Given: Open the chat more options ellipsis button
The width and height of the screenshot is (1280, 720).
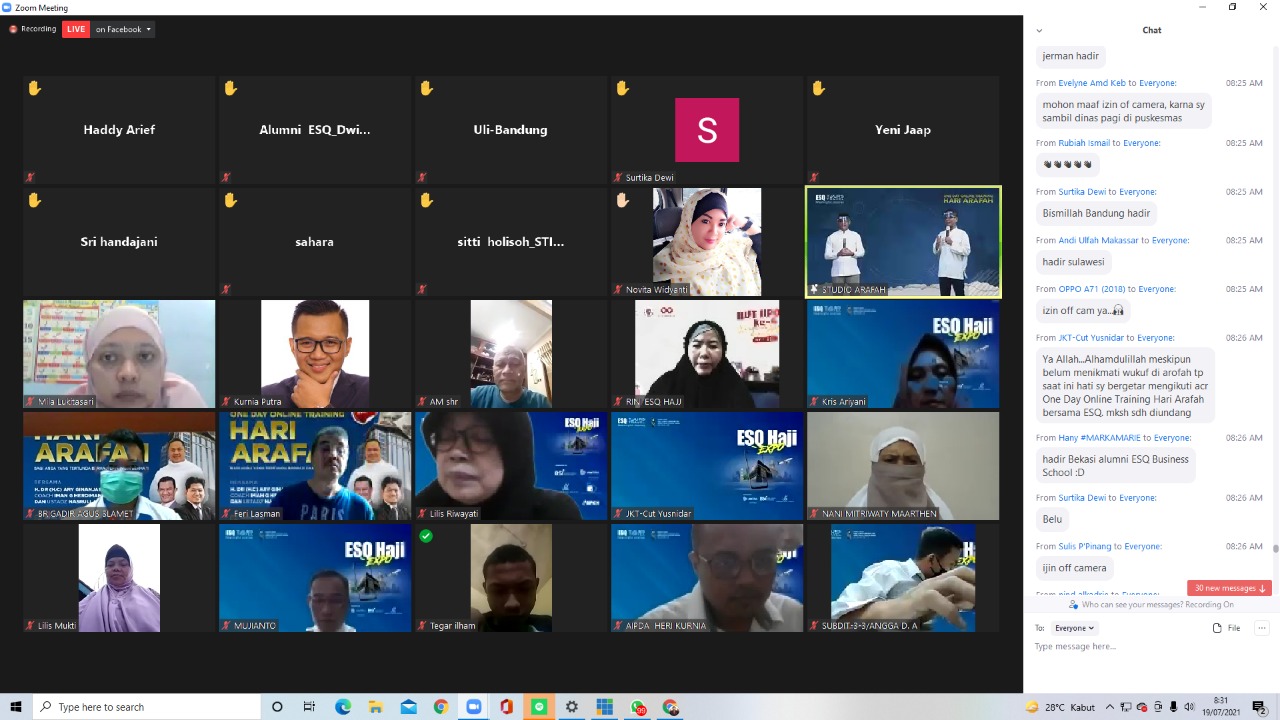Looking at the screenshot, I should (x=1261, y=628).
